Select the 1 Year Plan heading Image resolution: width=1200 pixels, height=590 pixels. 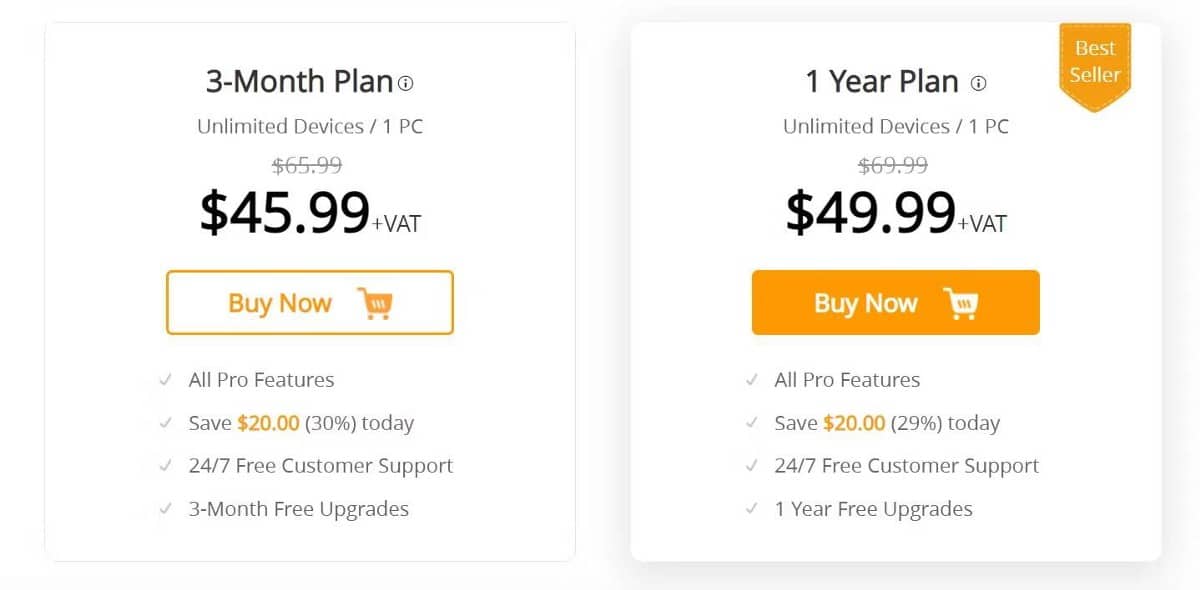[x=882, y=82]
